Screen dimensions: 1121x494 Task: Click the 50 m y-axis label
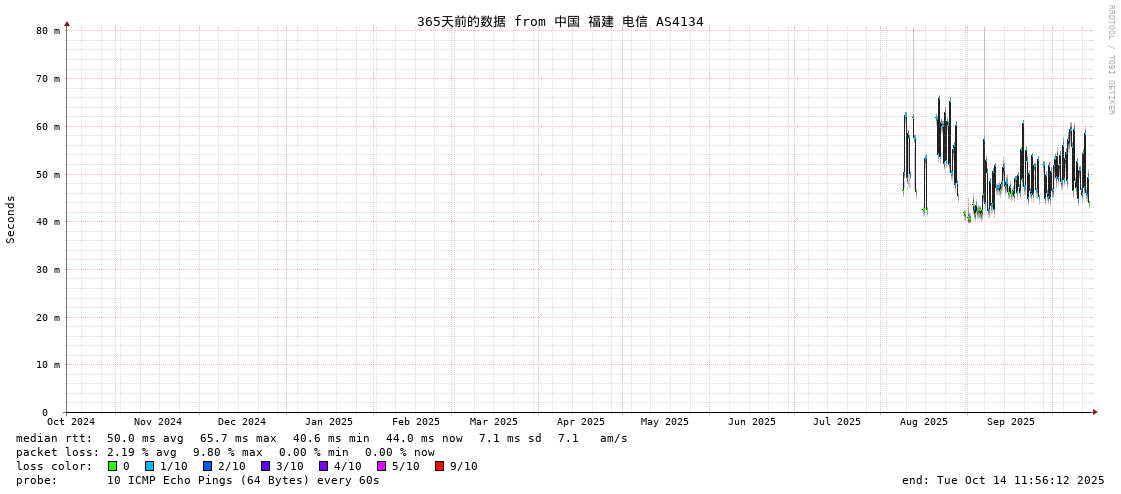[x=49, y=174]
